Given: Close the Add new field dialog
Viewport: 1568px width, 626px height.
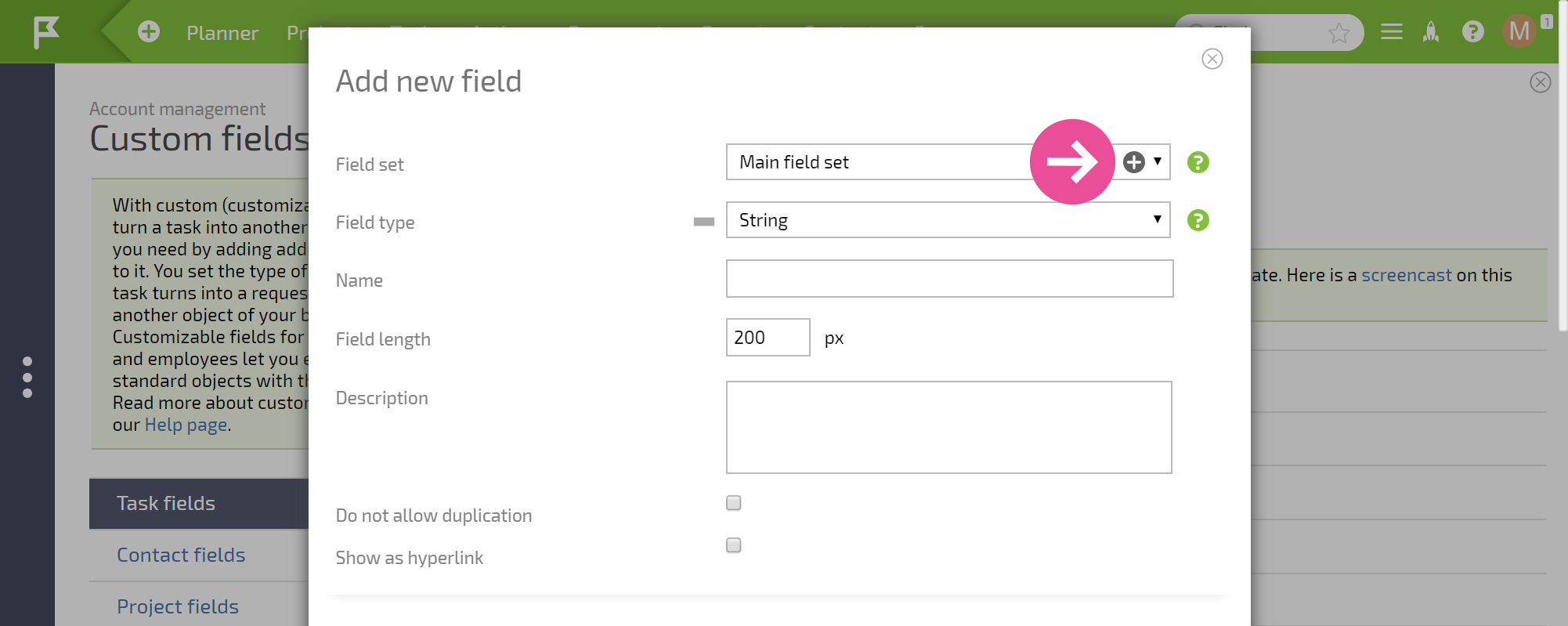Looking at the screenshot, I should [1212, 59].
